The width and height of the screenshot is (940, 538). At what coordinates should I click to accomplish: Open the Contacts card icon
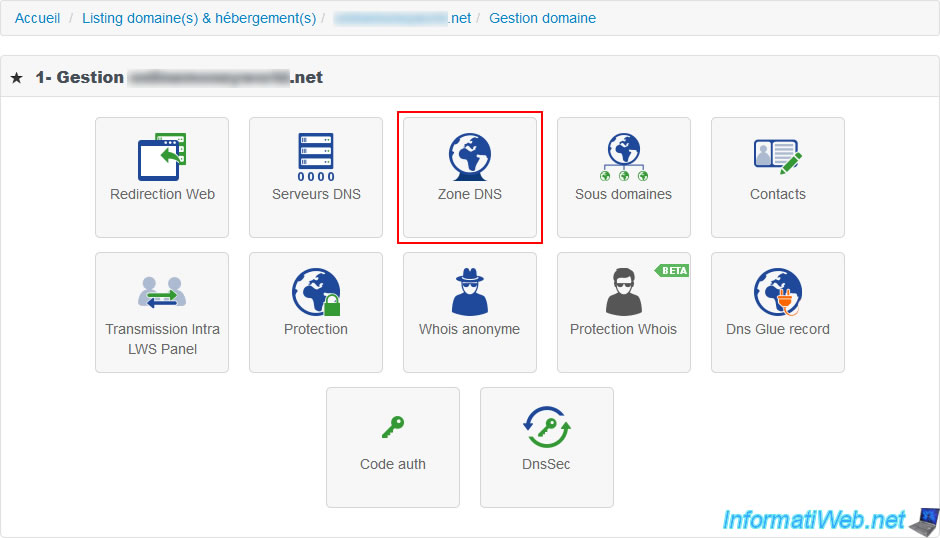[x=778, y=157]
